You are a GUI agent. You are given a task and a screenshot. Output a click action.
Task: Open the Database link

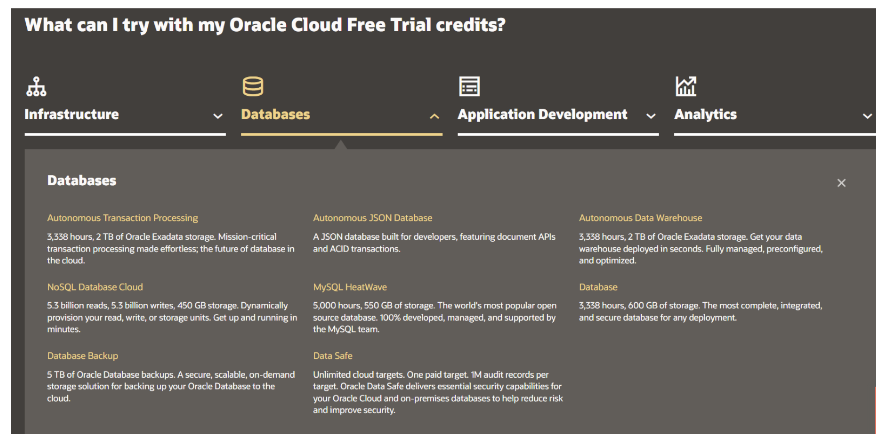[598, 287]
